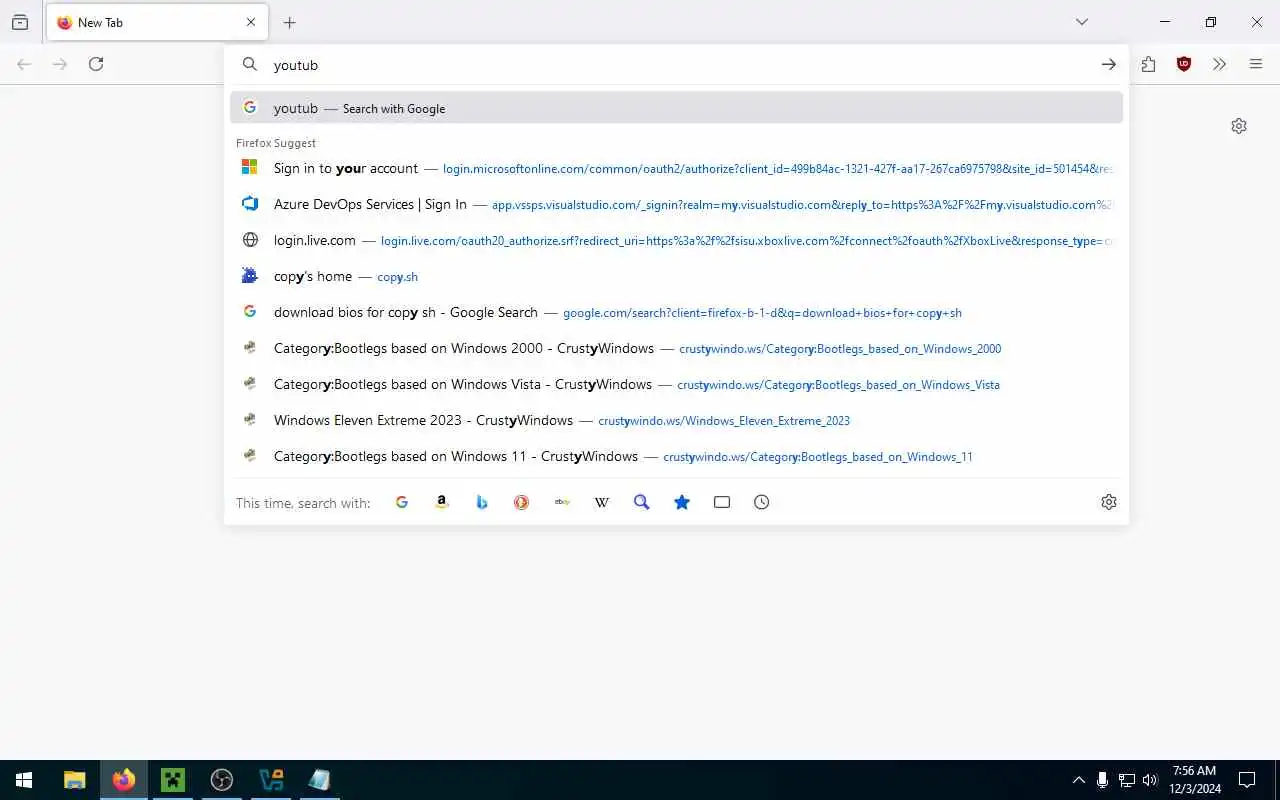
Task: Open Bootlegs based on Windows 2000 suggestion
Action: [676, 348]
